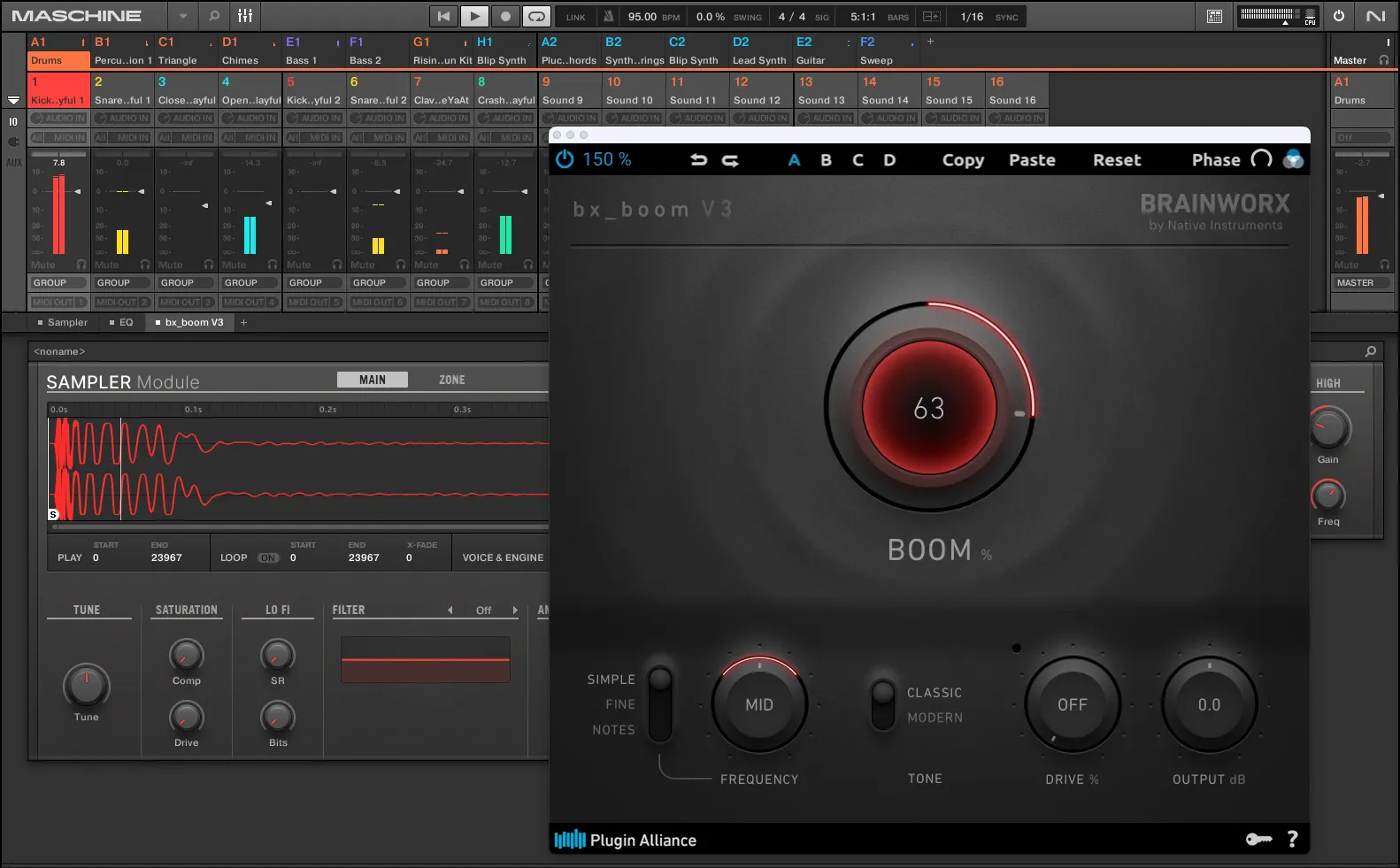Click the DRIVE knob showing OFF
This screenshot has height=868, width=1400.
pos(1073,705)
